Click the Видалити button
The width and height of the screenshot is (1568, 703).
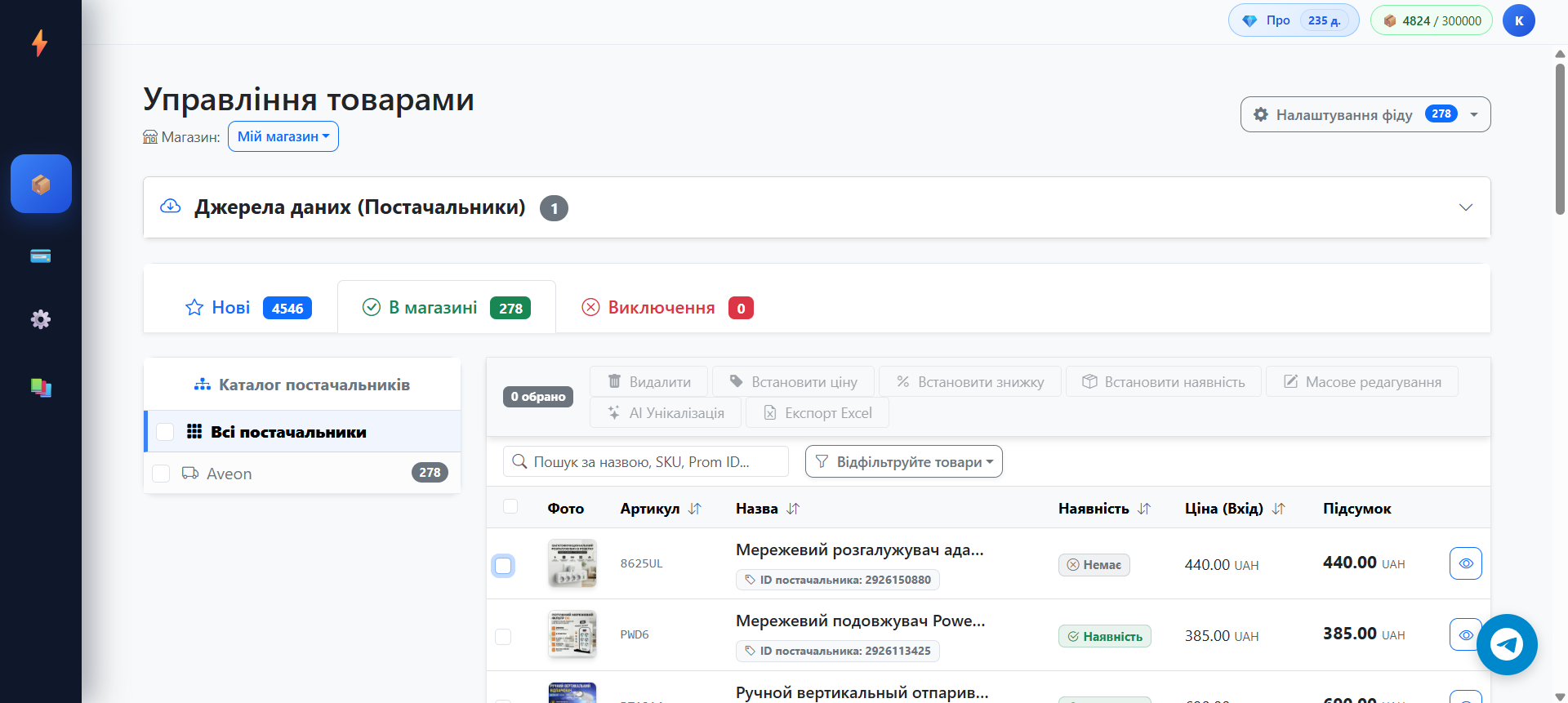pos(649,381)
